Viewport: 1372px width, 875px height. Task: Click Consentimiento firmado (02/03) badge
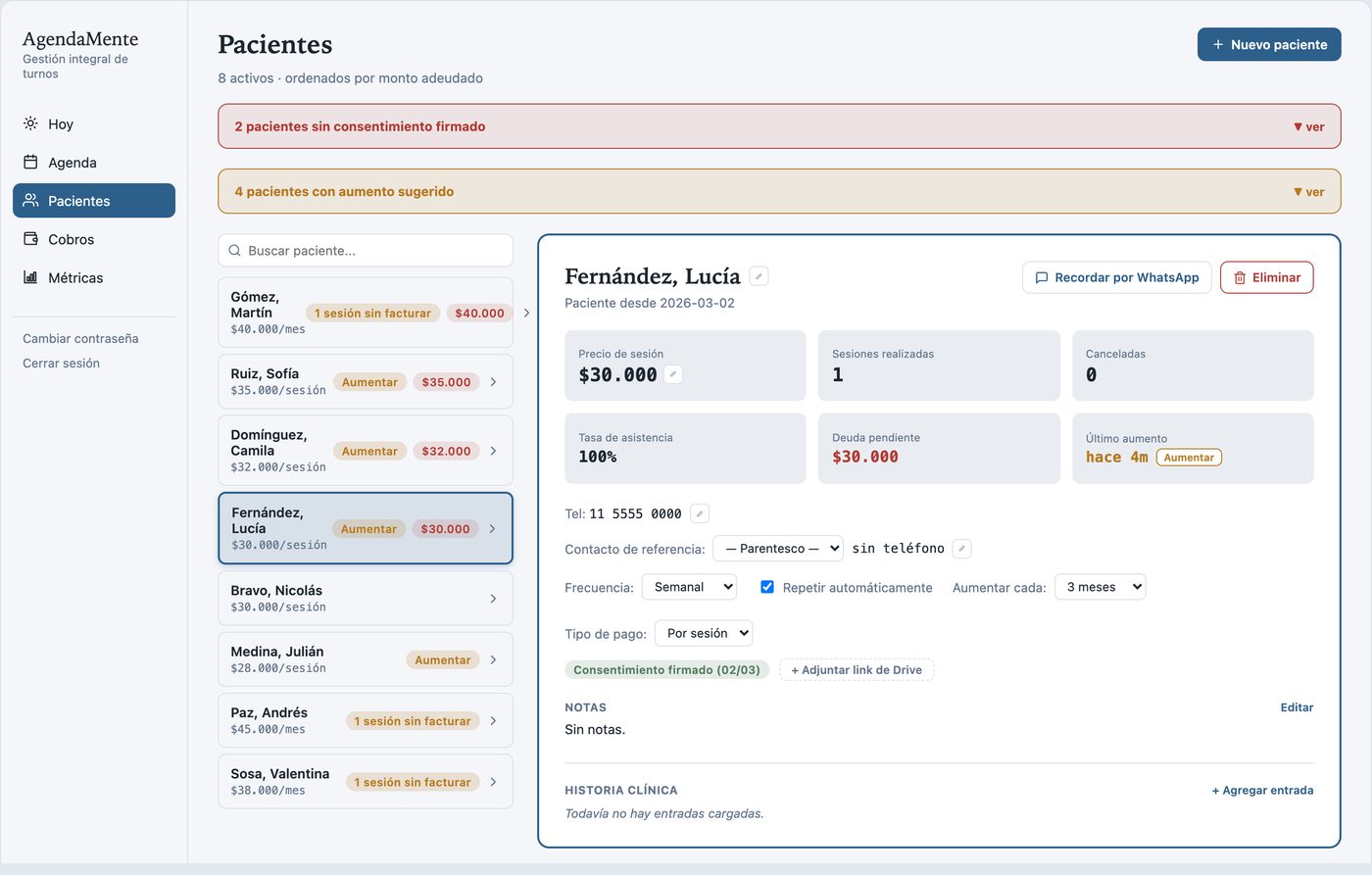(x=666, y=670)
